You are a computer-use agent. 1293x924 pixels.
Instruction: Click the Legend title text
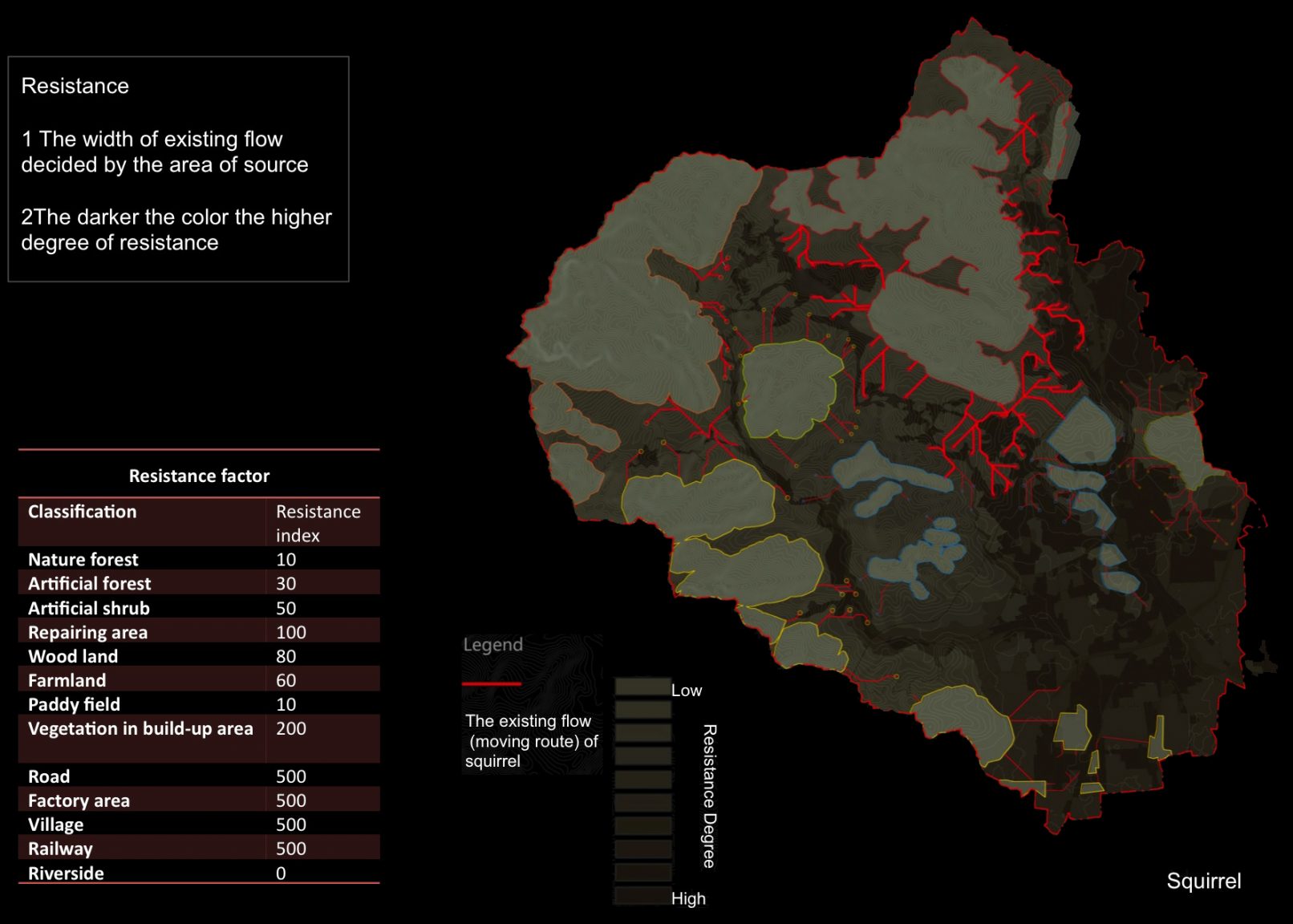[492, 645]
